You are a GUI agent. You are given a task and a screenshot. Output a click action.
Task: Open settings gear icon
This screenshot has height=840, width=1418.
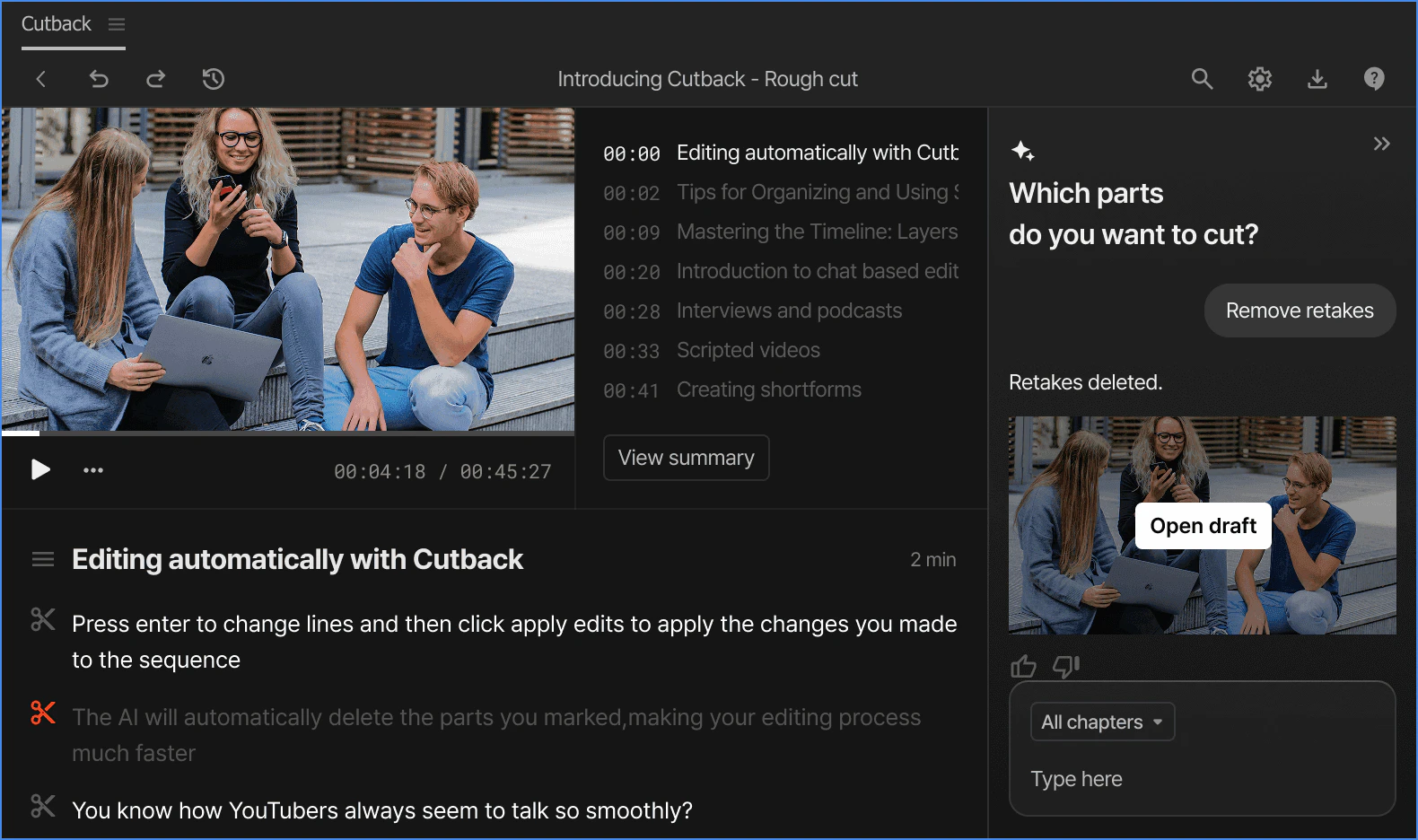click(x=1260, y=79)
